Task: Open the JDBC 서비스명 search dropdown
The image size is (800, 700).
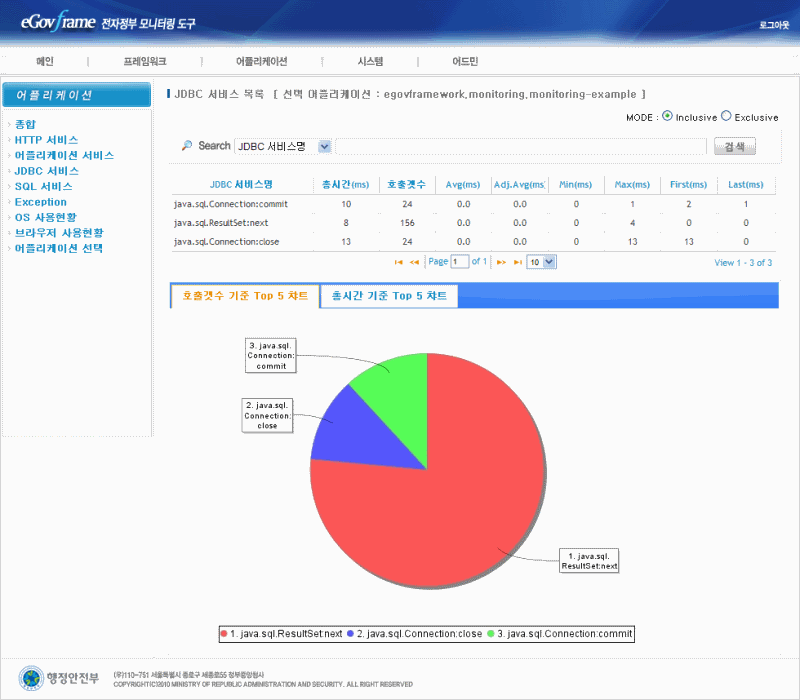Action: 283,147
